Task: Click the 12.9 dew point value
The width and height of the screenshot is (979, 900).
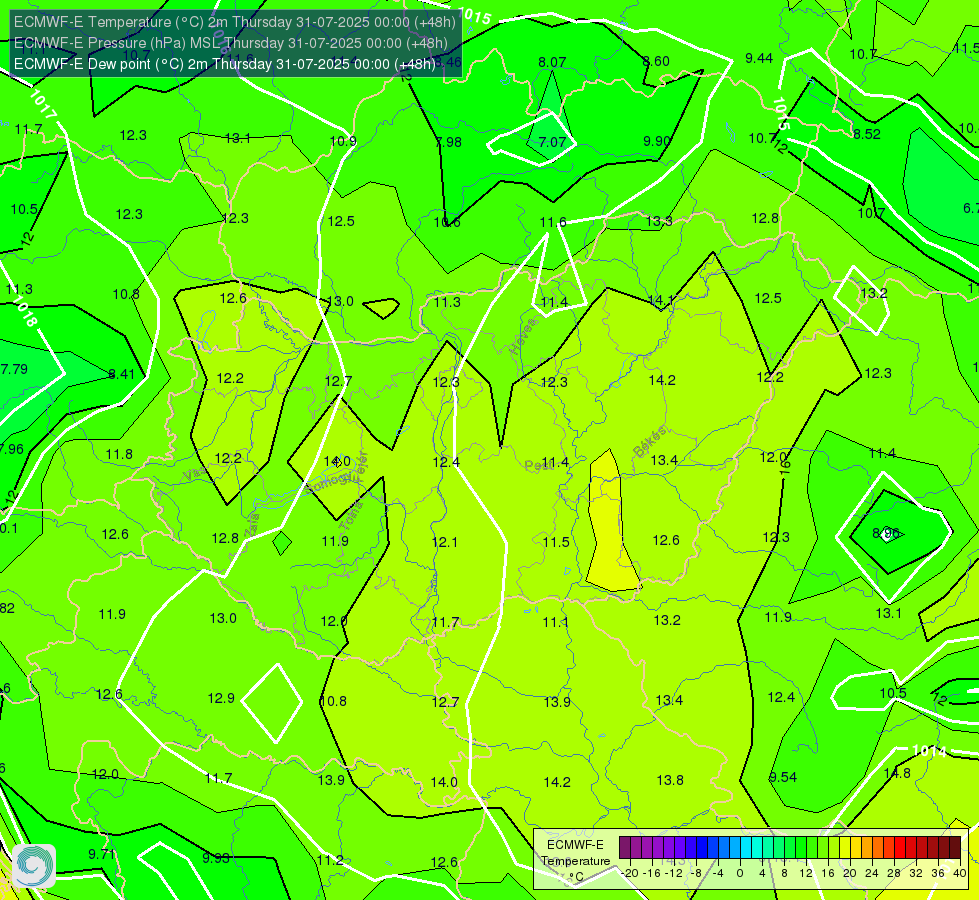Action: 221,698
